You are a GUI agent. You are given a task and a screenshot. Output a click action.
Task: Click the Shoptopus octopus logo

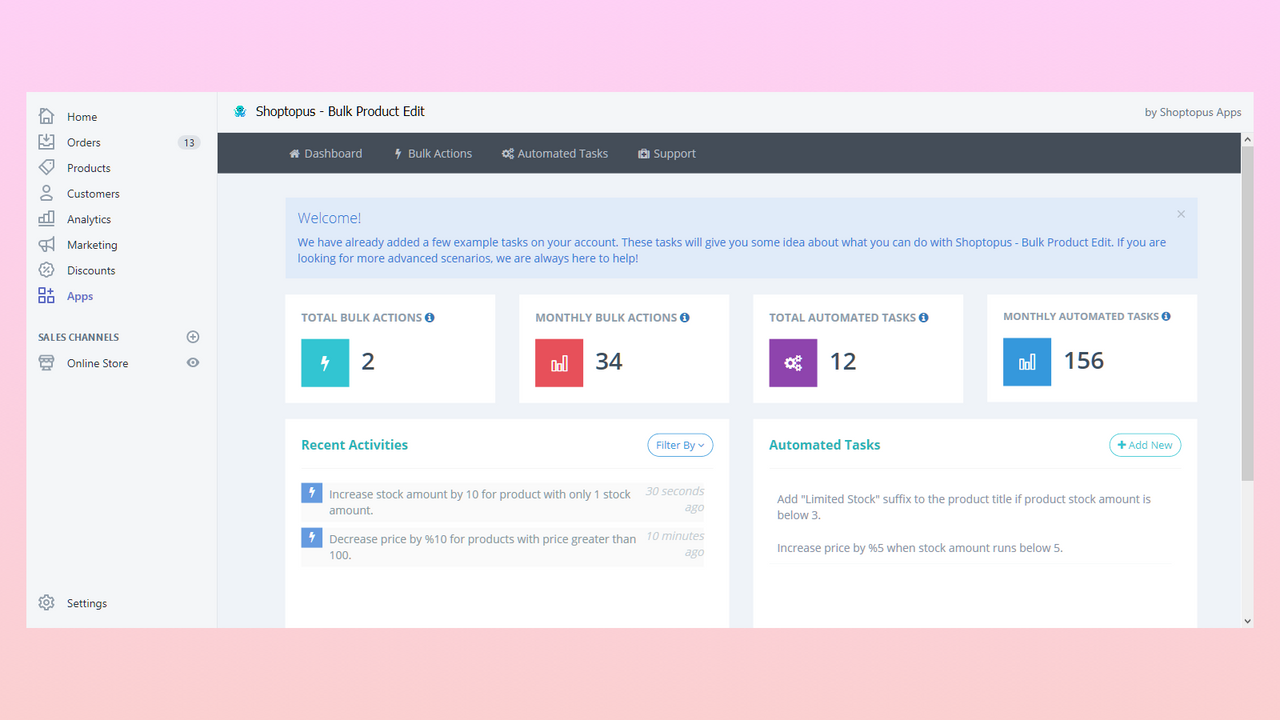[x=239, y=111]
